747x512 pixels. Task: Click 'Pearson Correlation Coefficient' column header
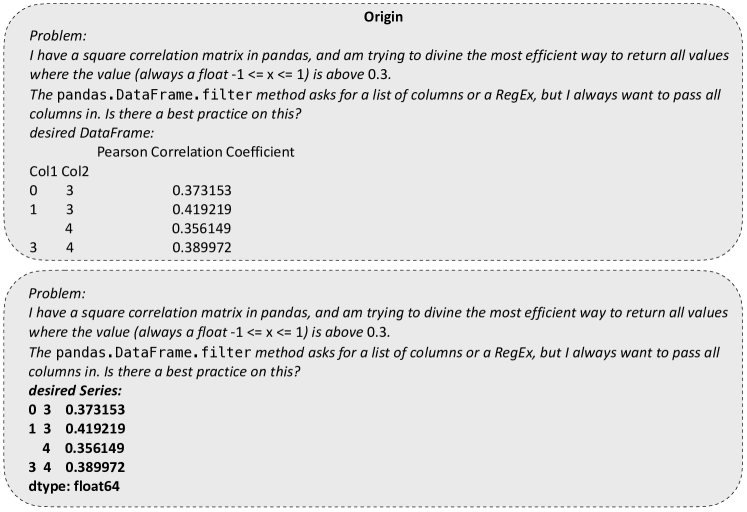coord(196,152)
